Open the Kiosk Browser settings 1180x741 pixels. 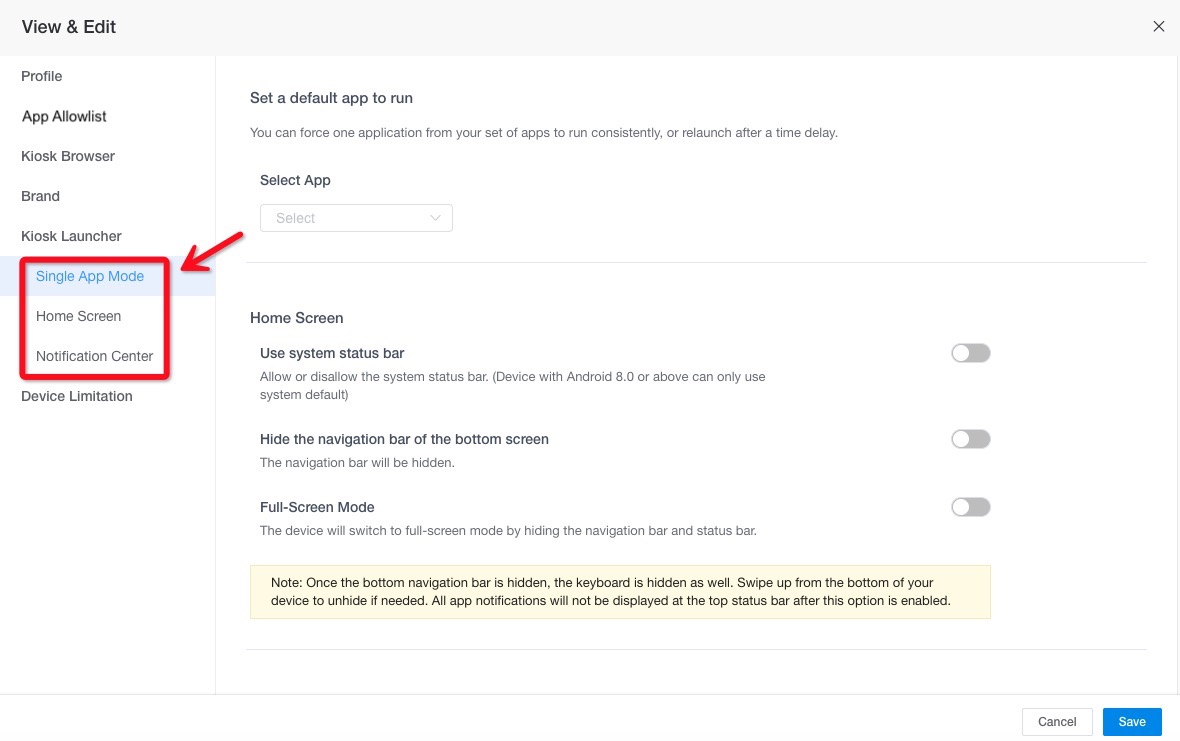coord(67,156)
